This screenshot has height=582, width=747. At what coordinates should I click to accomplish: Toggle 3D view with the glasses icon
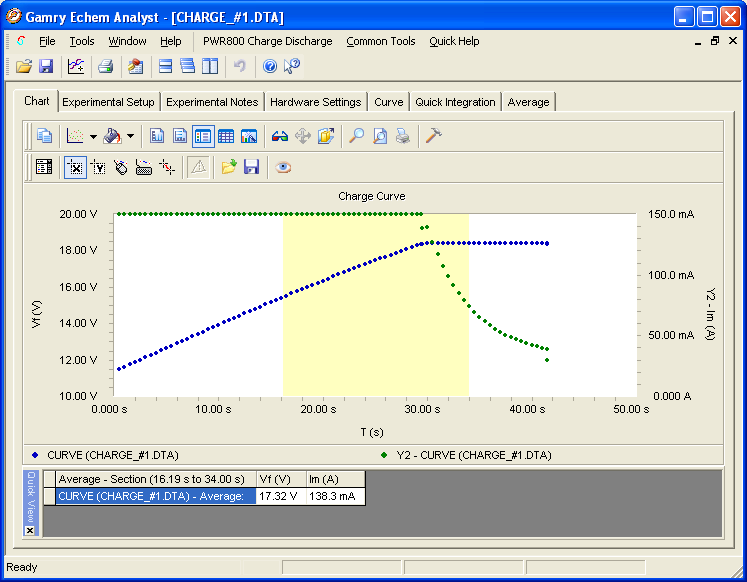point(280,137)
